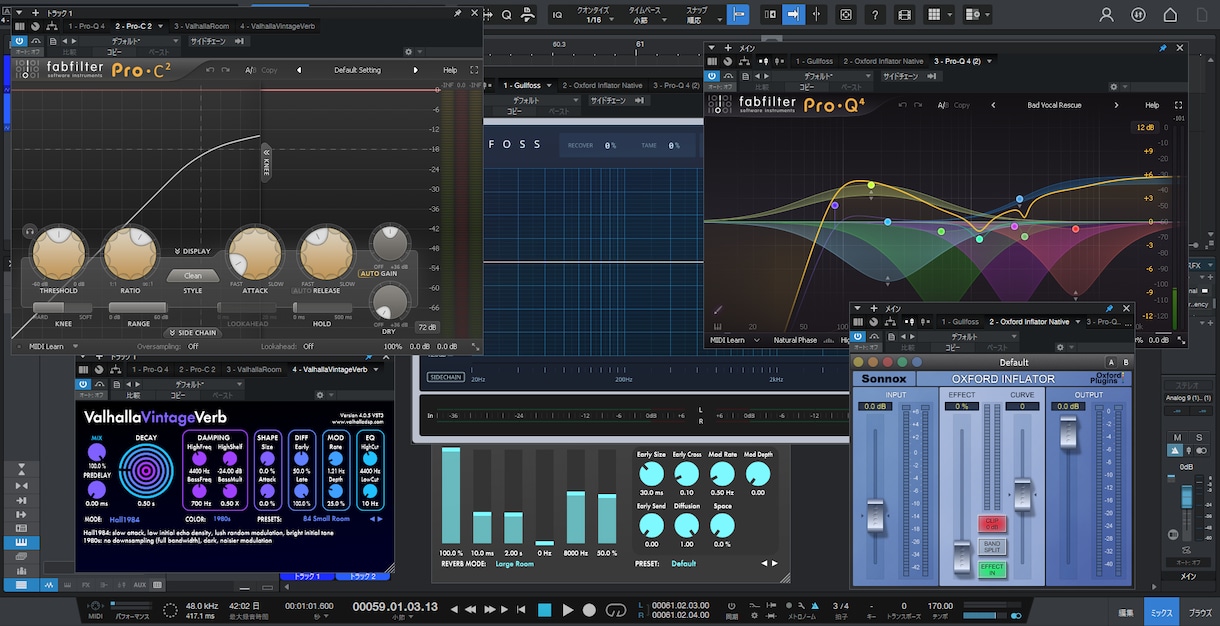The height and width of the screenshot is (626, 1220).
Task: Open the Pro-C 2 STYLE Clean dropdown
Action: [x=193, y=276]
